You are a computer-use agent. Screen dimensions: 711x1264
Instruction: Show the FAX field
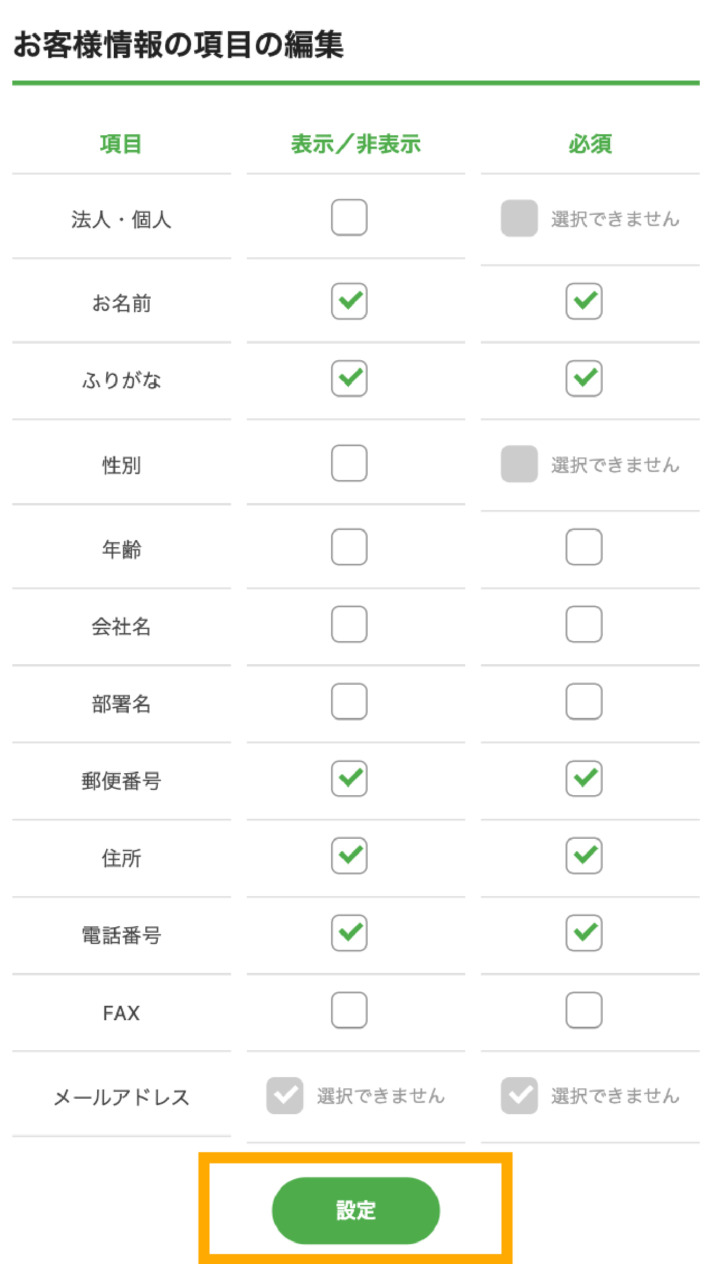coord(349,1010)
